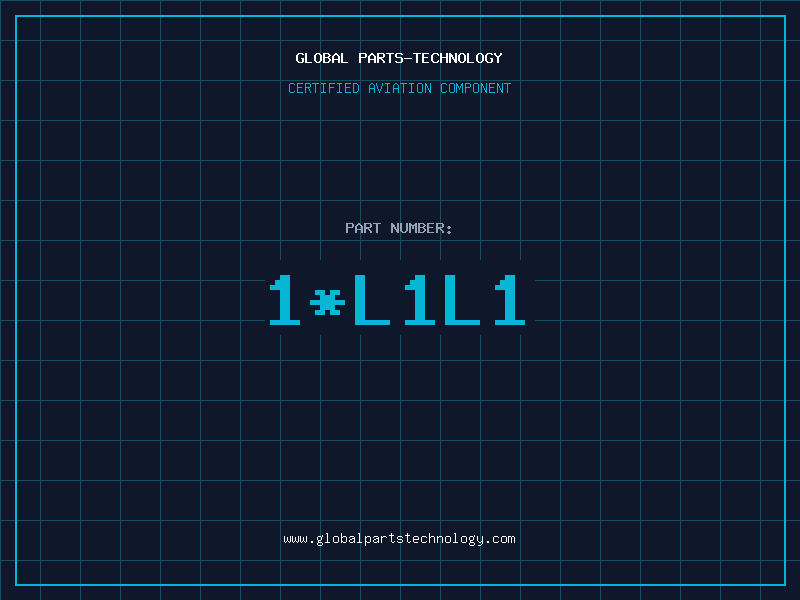Select the part number 1*L1L1
800x600 pixels.
point(397,300)
